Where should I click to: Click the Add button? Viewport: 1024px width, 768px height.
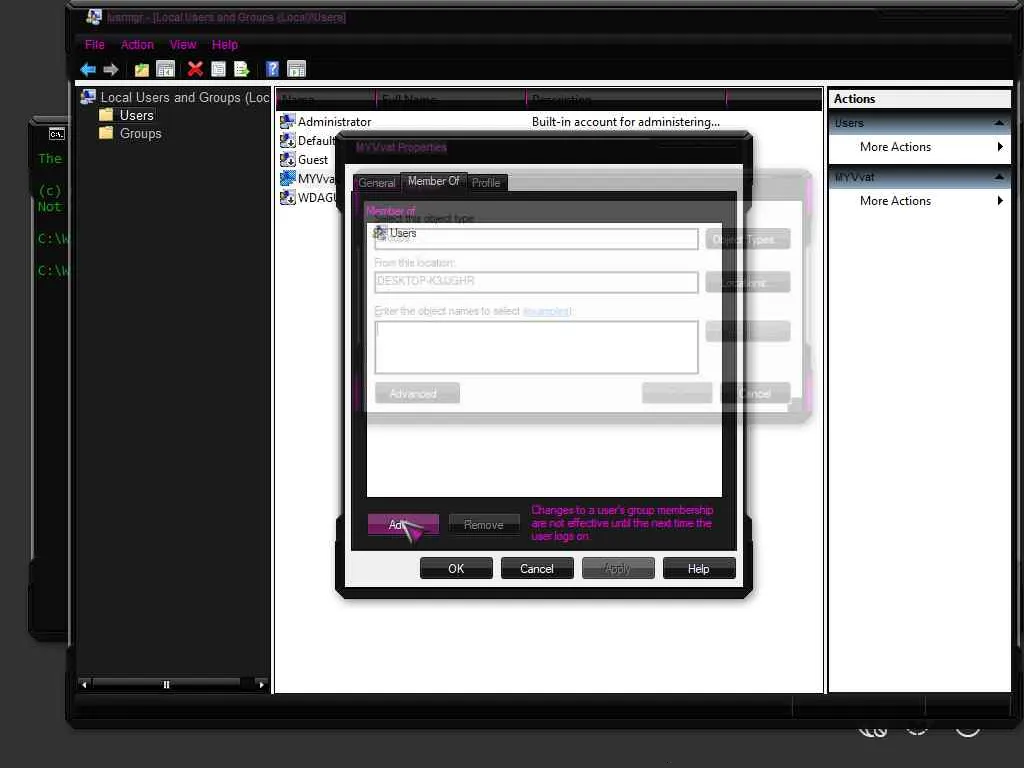403,524
